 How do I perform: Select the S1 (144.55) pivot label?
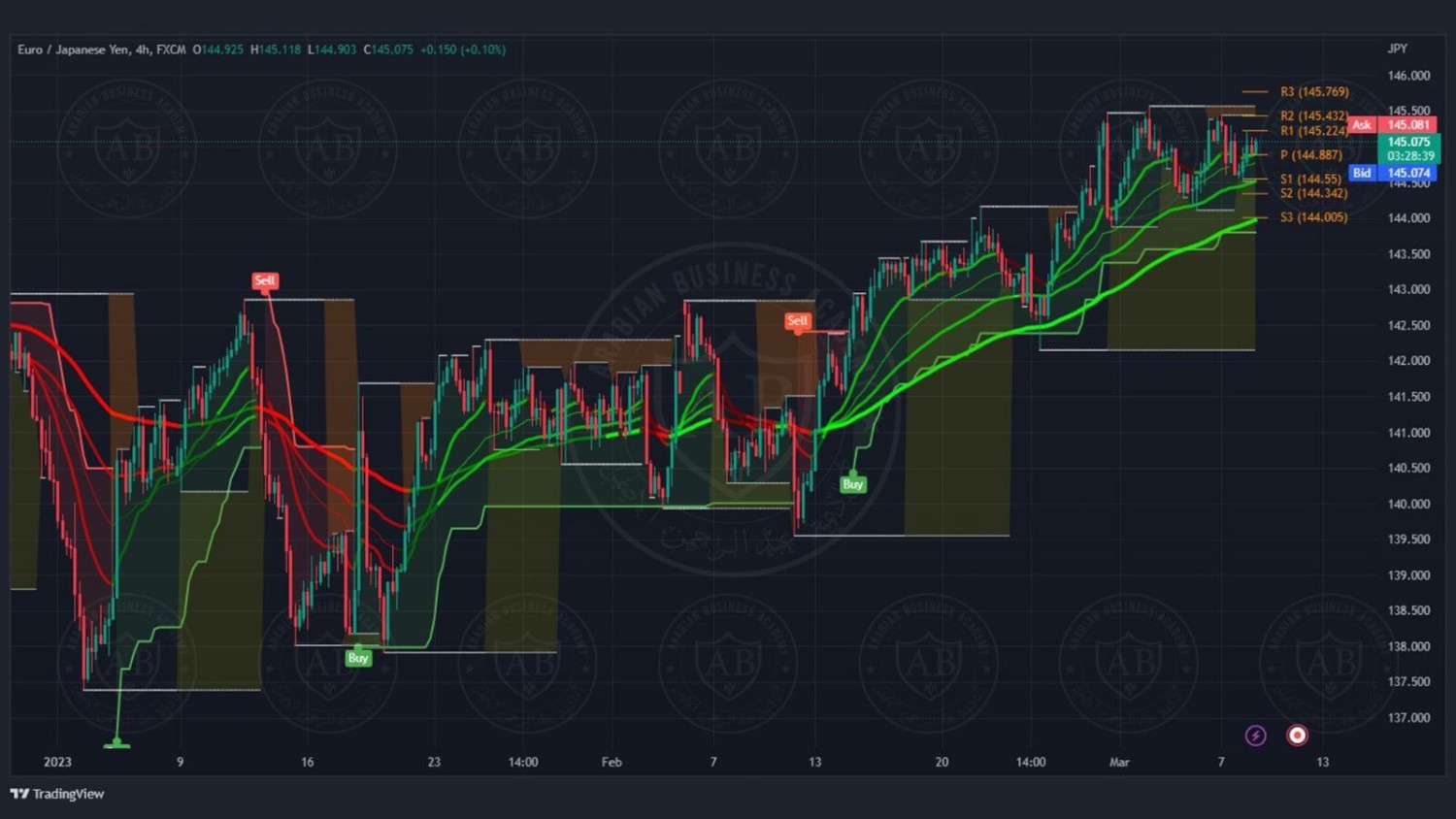[1310, 180]
